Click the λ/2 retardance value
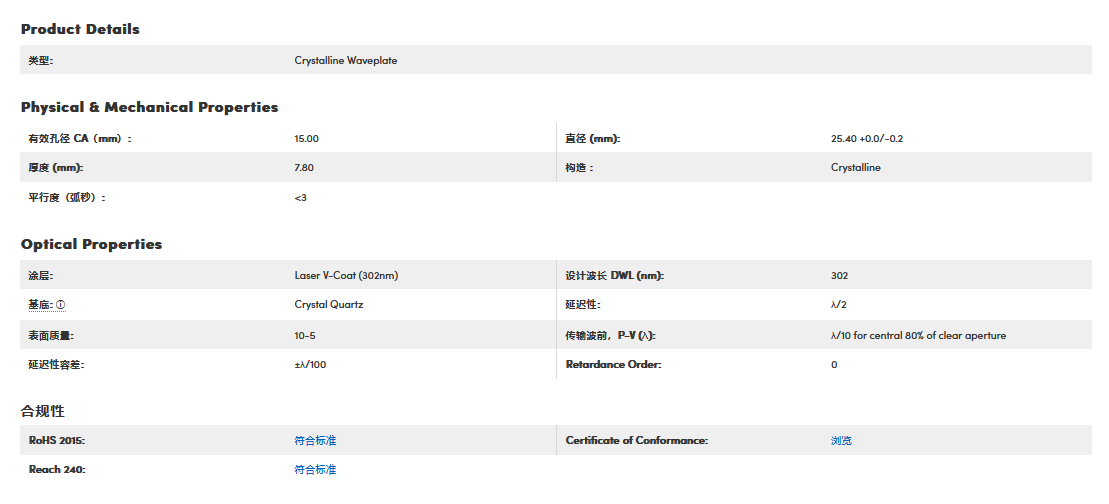This screenshot has width=1109, height=504. (839, 304)
